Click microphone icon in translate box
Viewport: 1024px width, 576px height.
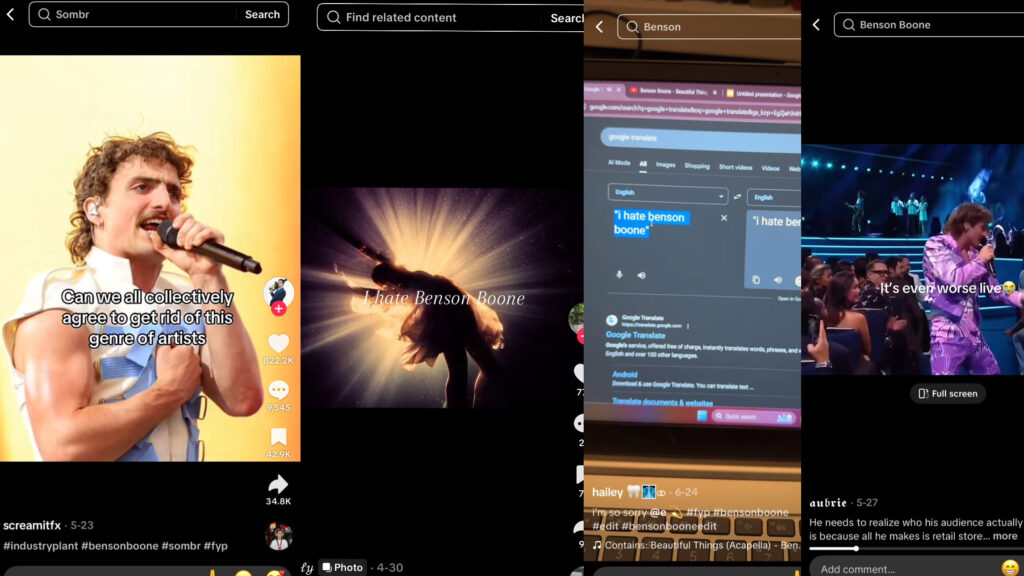click(x=619, y=275)
